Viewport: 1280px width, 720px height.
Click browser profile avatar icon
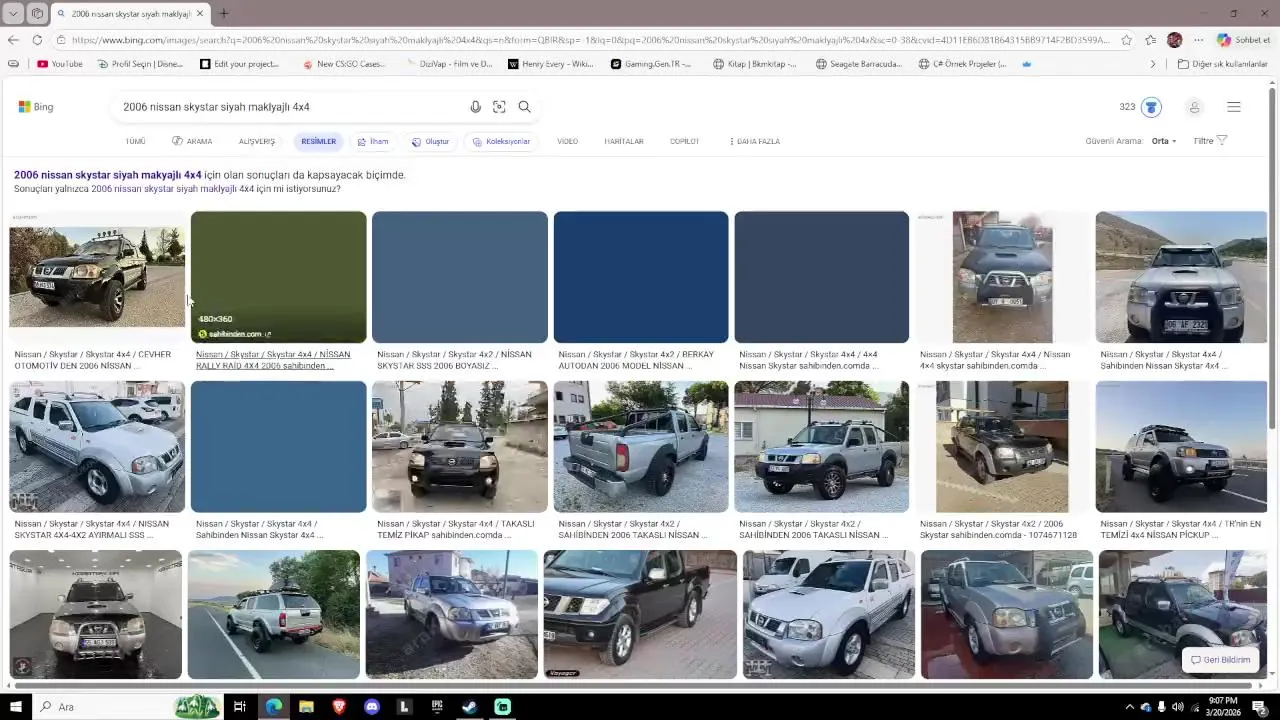pos(1174,40)
